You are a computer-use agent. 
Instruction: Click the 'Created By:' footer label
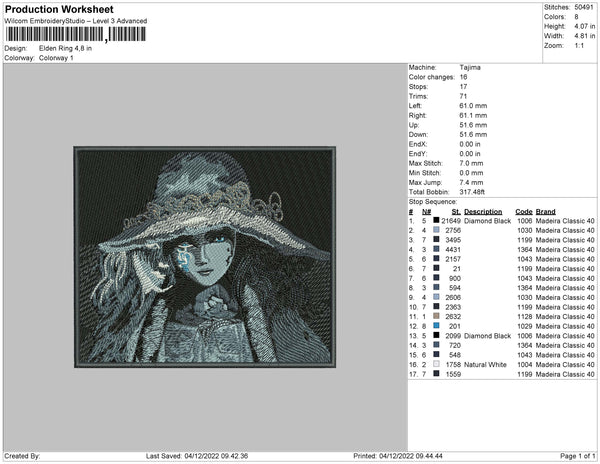click(x=22, y=456)
